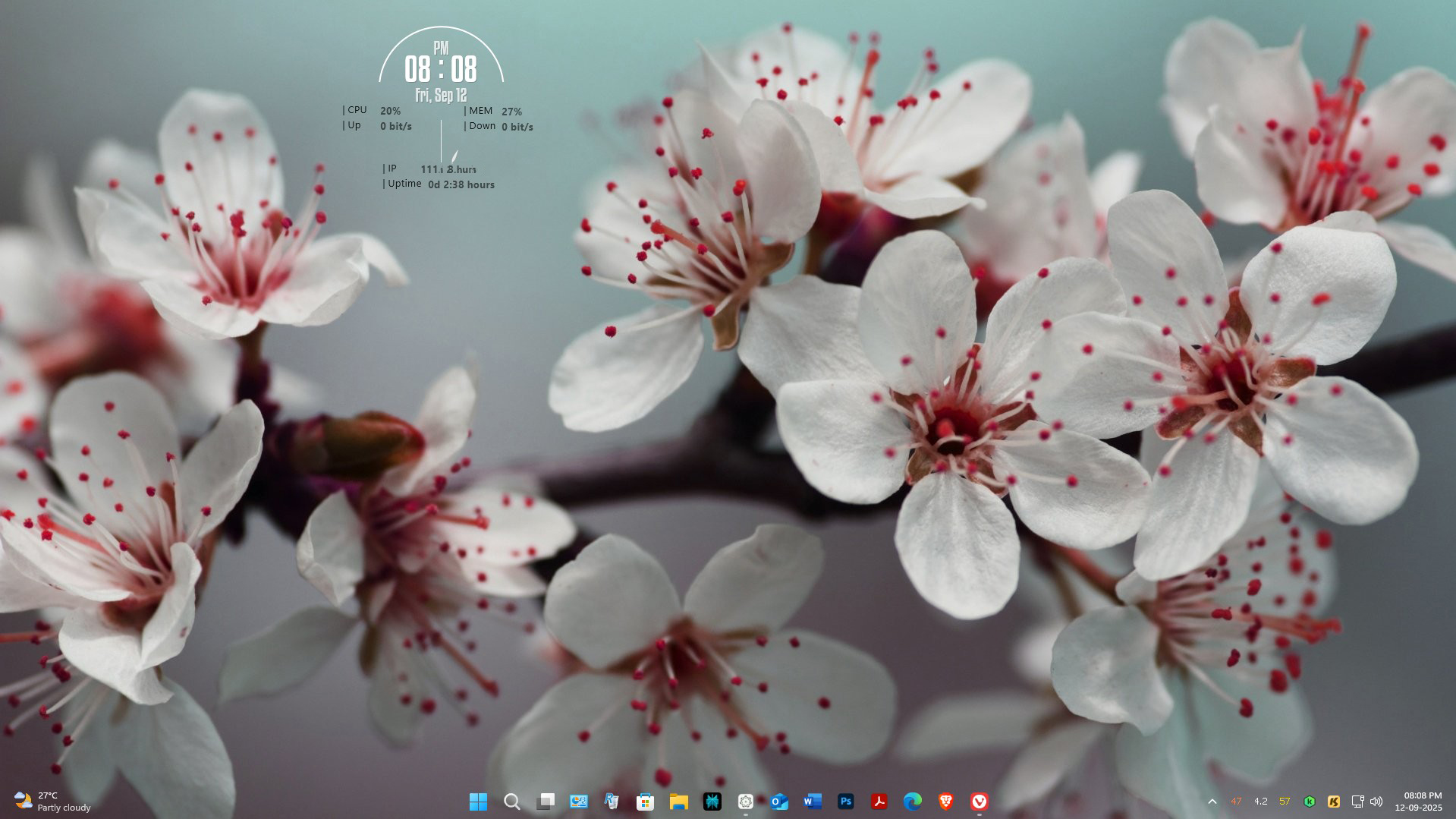Open the weather widget showing 27°C
The image size is (1456, 819).
click(52, 802)
